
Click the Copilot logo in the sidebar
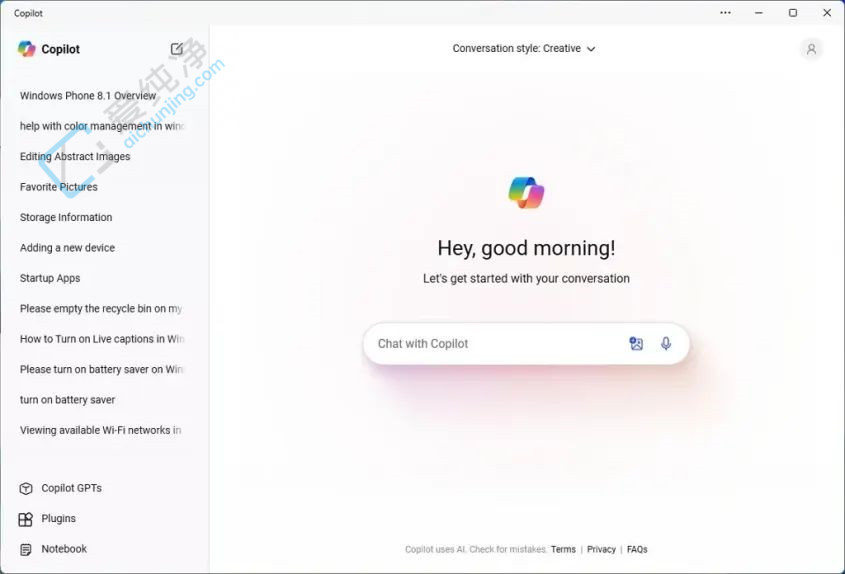[26, 49]
